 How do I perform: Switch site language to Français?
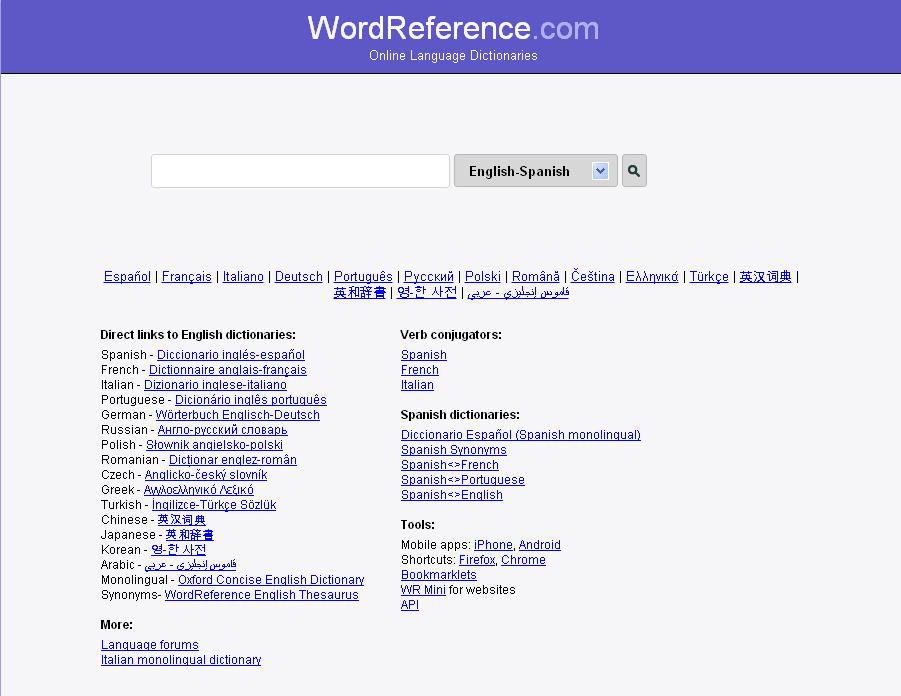[187, 276]
